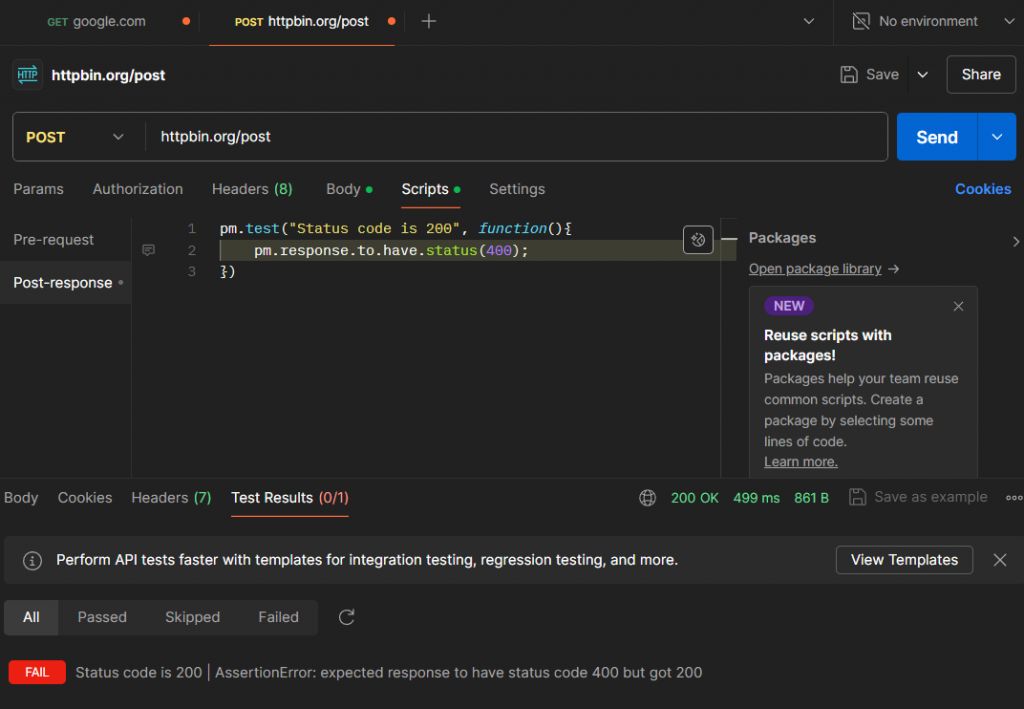
Task: Open the No environment selector
Action: (x=930, y=21)
